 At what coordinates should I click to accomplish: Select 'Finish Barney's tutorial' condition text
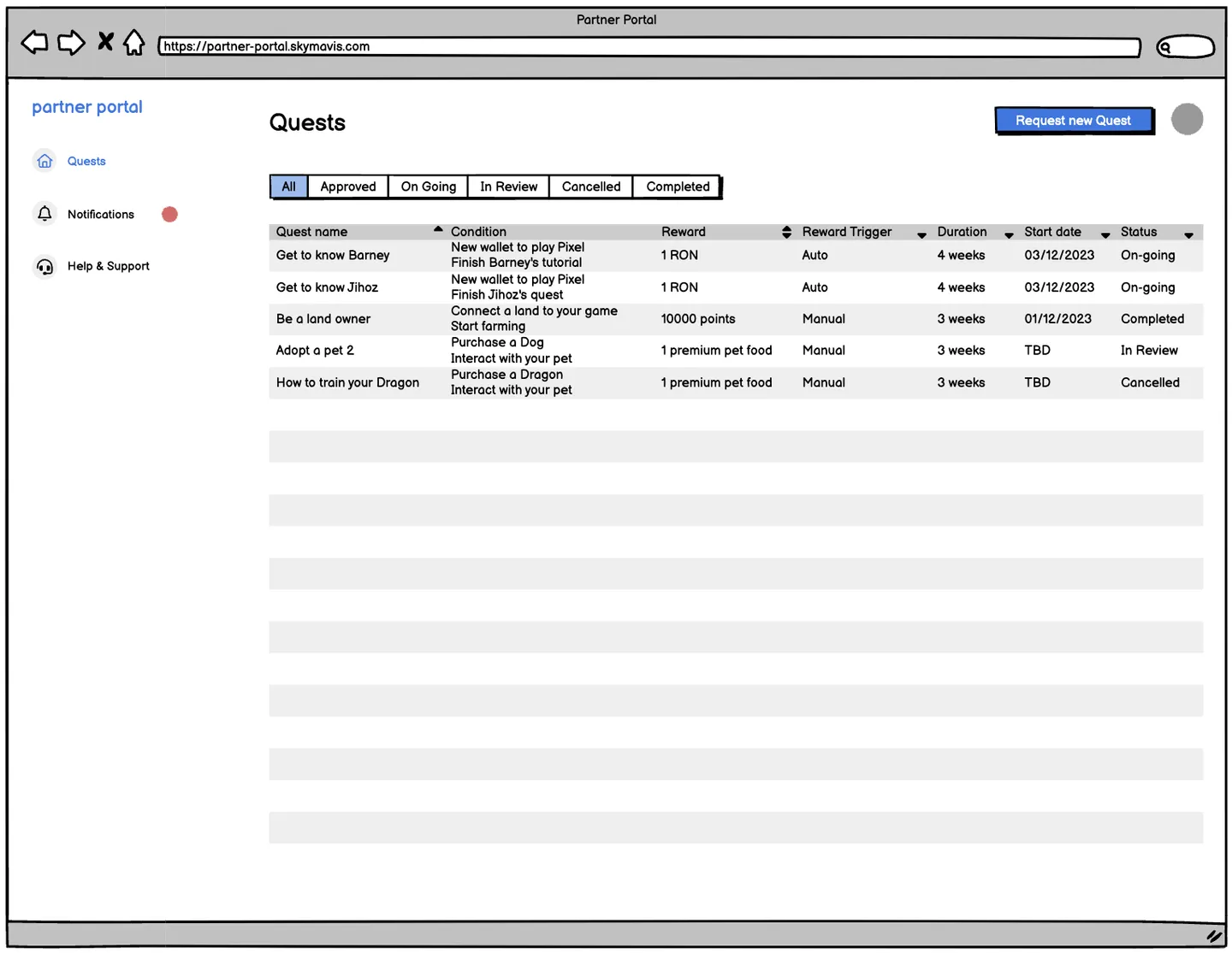coord(516,263)
